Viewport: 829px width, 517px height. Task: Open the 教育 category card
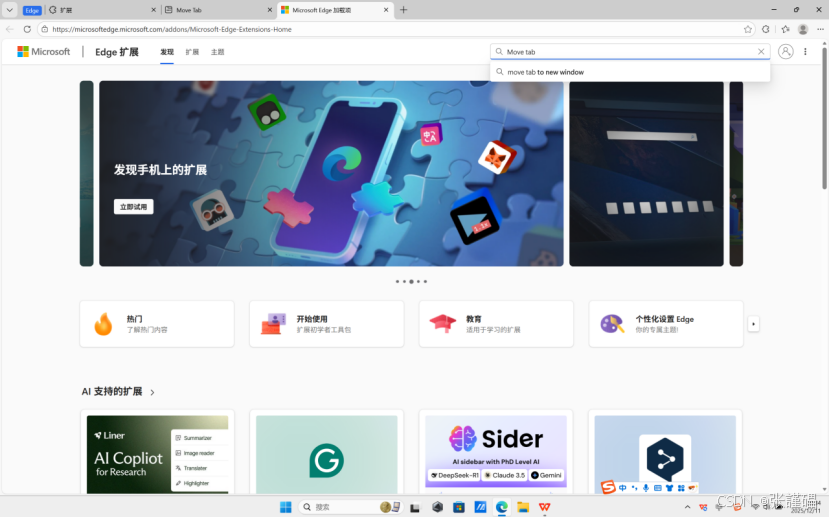pyautogui.click(x=496, y=324)
